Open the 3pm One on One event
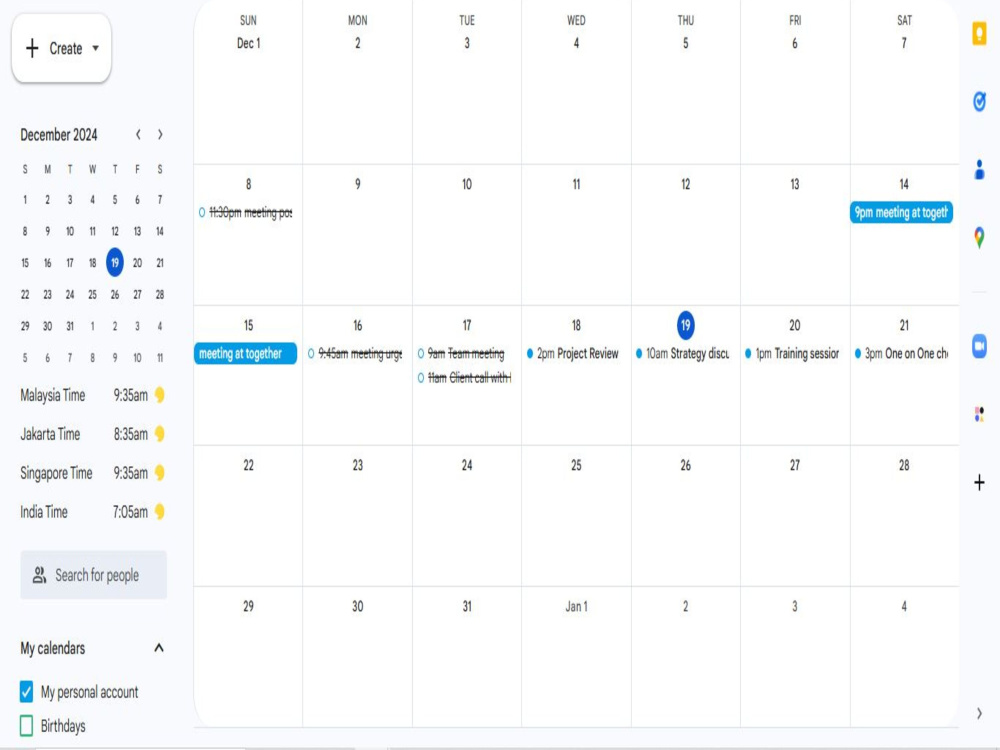 (902, 353)
